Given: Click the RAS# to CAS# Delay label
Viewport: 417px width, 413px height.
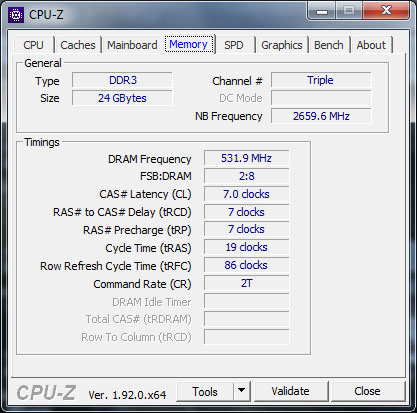Looking at the screenshot, I should point(122,212).
